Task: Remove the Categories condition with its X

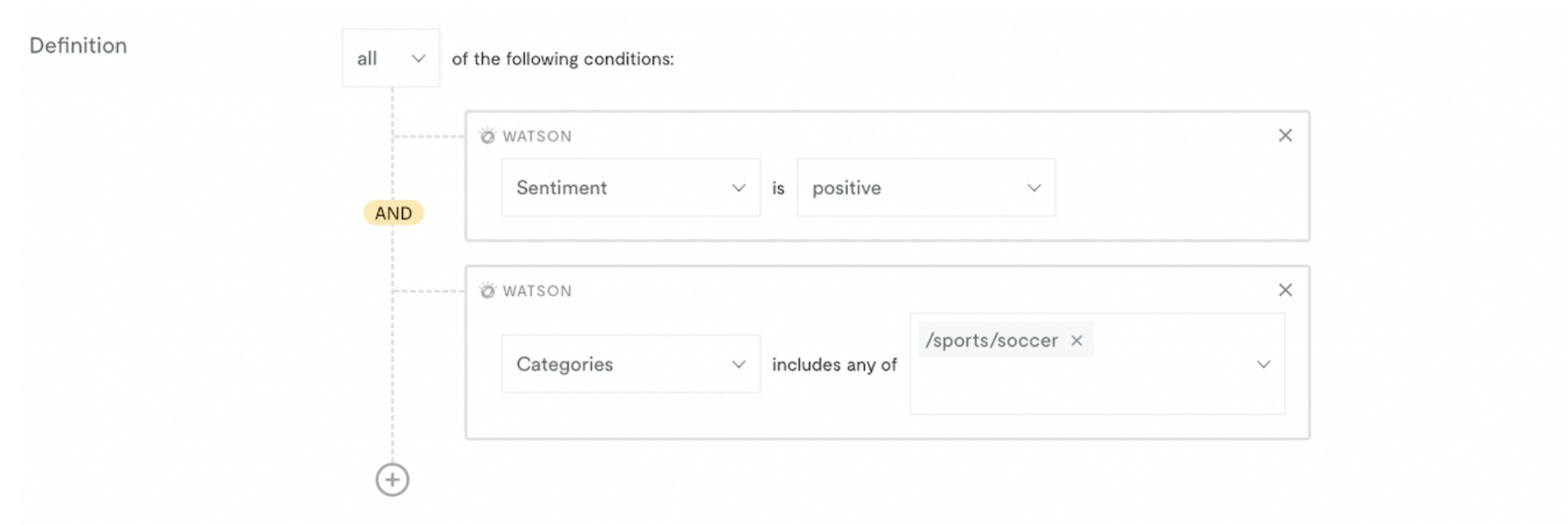Action: point(1285,290)
